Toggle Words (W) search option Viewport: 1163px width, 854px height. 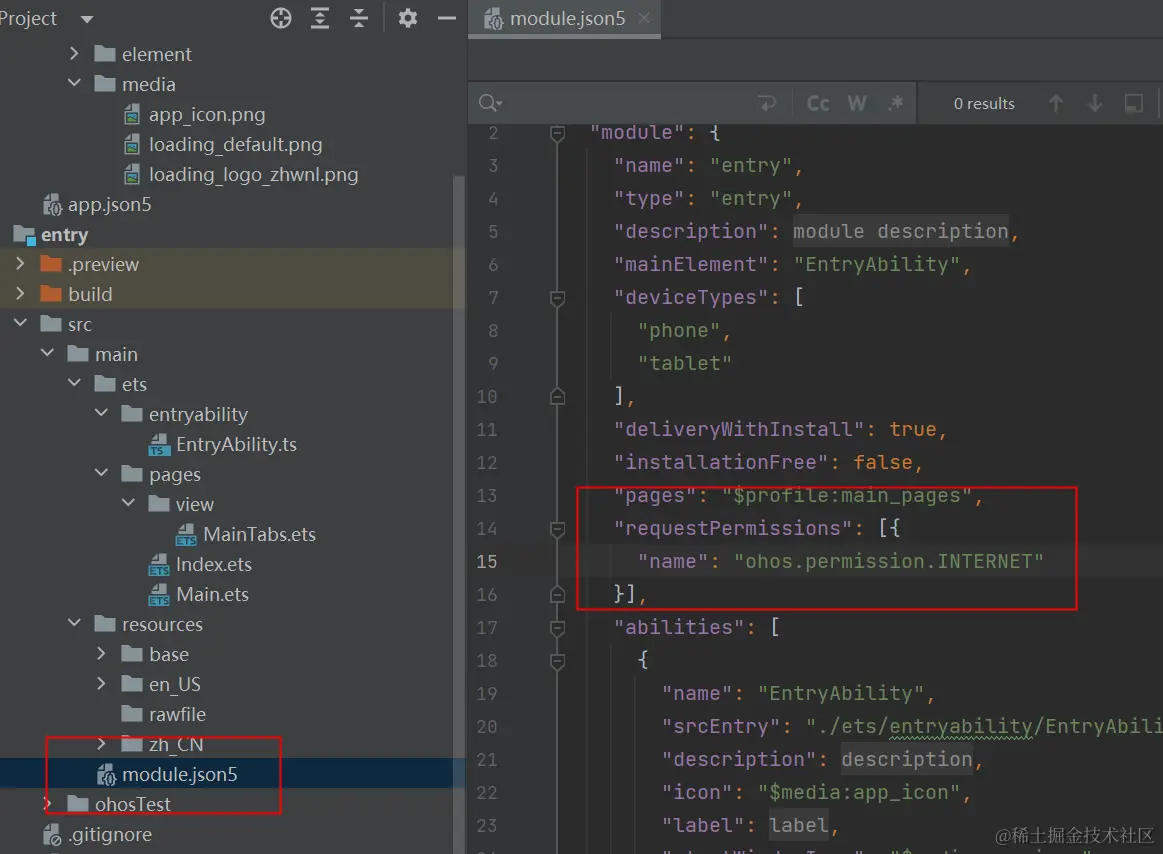pos(857,103)
